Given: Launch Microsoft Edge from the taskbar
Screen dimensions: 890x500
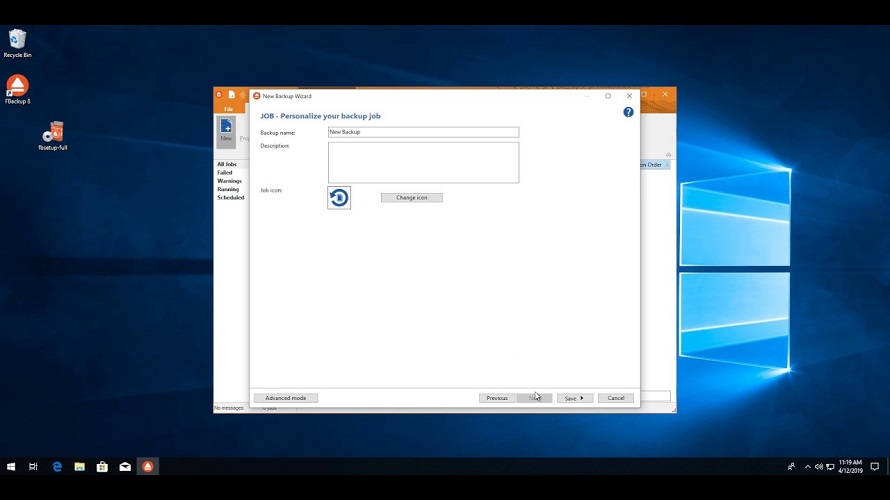Looking at the screenshot, I should pos(57,467).
